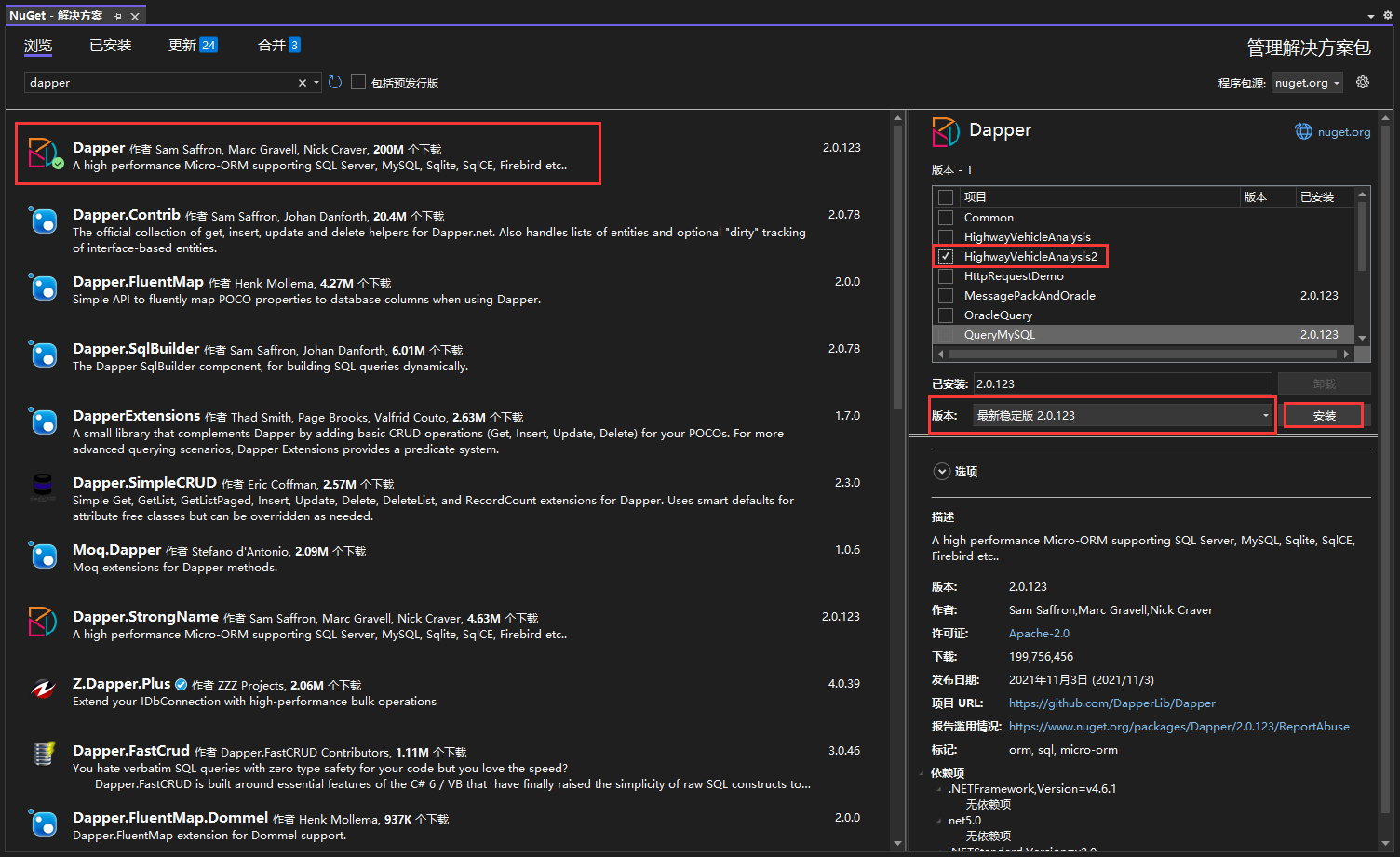
Task: Check the MessagePackAndOracle project checkbox
Action: (x=946, y=295)
